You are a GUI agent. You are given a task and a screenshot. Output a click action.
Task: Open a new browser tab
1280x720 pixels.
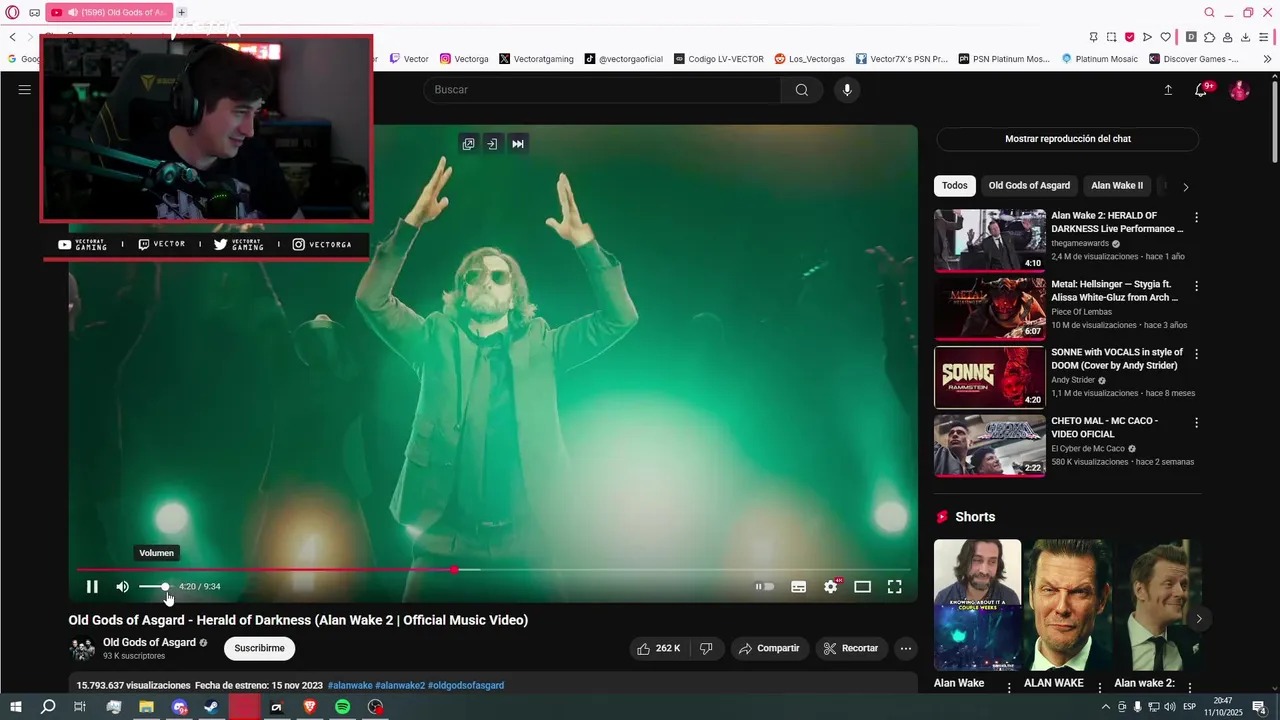pos(181,13)
